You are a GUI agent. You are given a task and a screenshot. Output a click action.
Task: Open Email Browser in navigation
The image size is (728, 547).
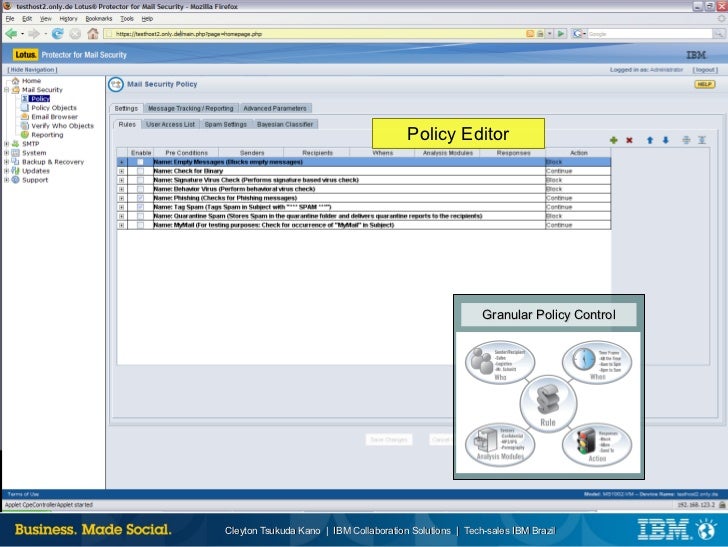(54, 117)
